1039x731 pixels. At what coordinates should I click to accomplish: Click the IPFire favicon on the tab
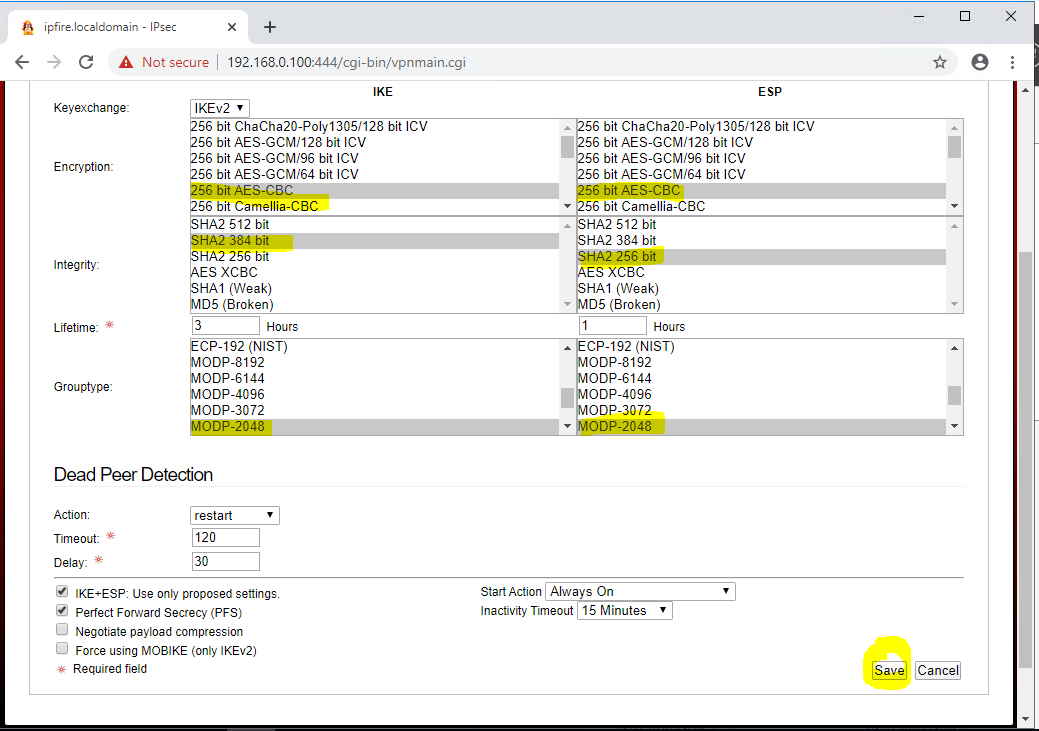[x=27, y=27]
